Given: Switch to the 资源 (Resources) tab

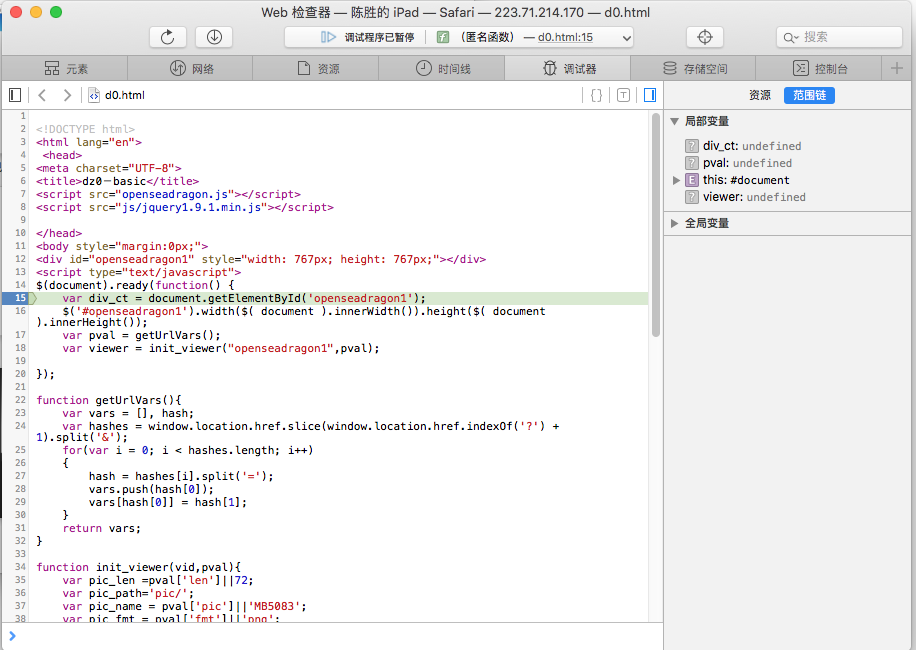Looking at the screenshot, I should click(x=316, y=69).
